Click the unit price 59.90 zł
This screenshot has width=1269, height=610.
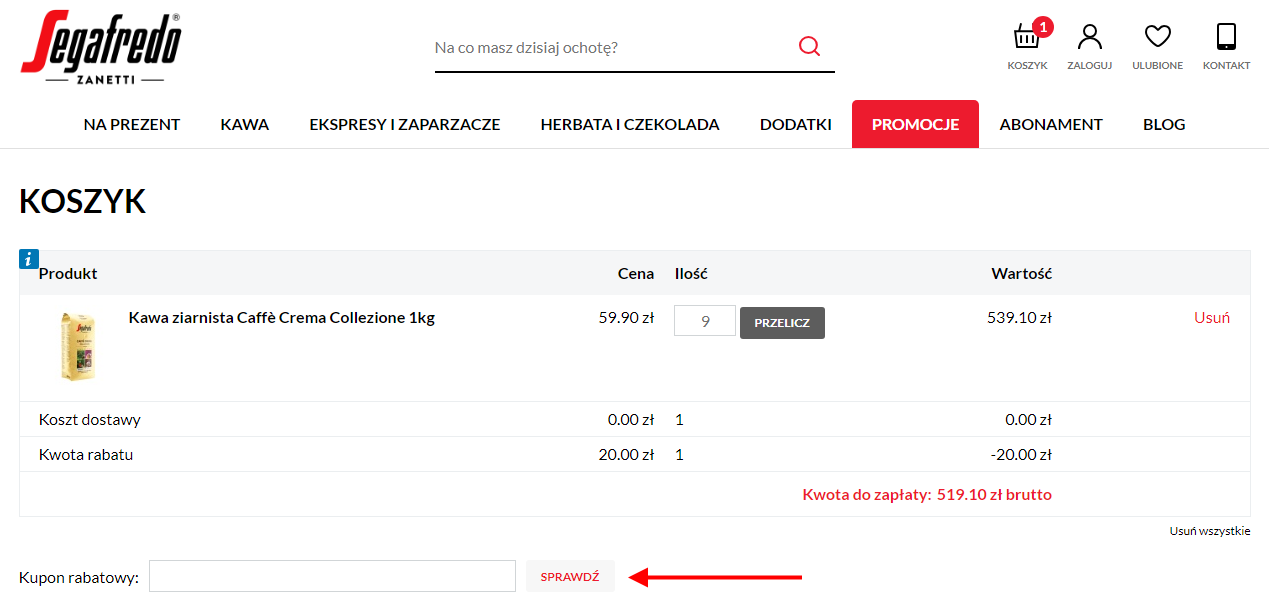click(626, 318)
